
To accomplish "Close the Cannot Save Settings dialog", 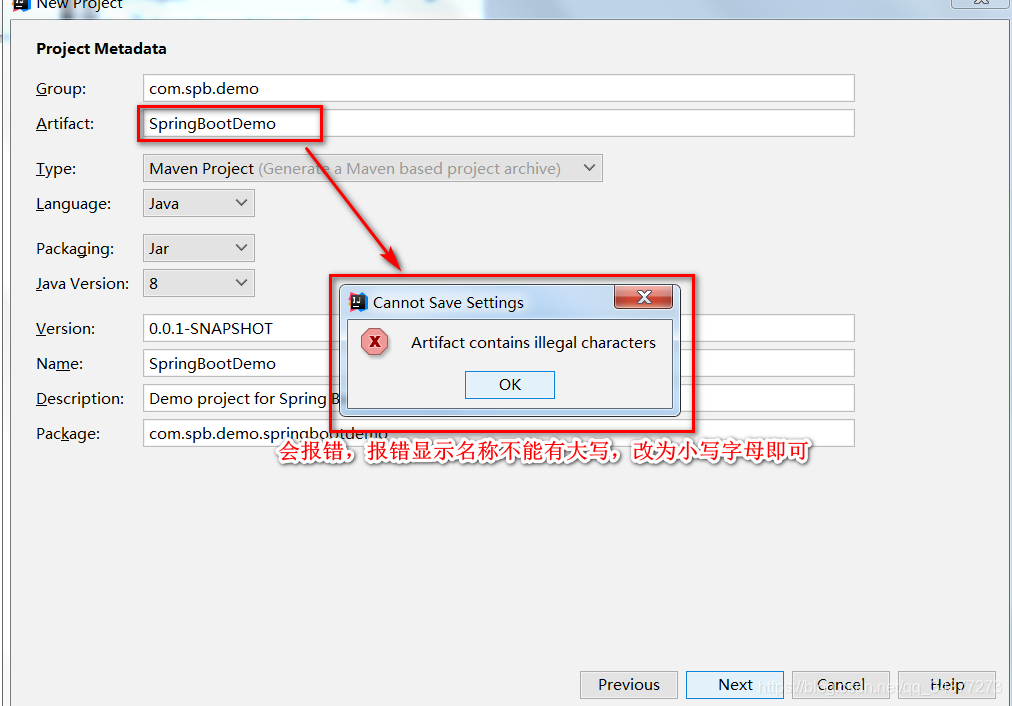I will 643,297.
